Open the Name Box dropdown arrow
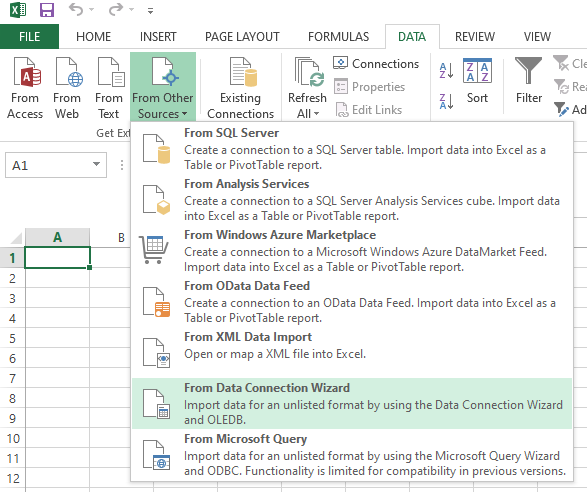The height and width of the screenshot is (492, 587). point(96,164)
